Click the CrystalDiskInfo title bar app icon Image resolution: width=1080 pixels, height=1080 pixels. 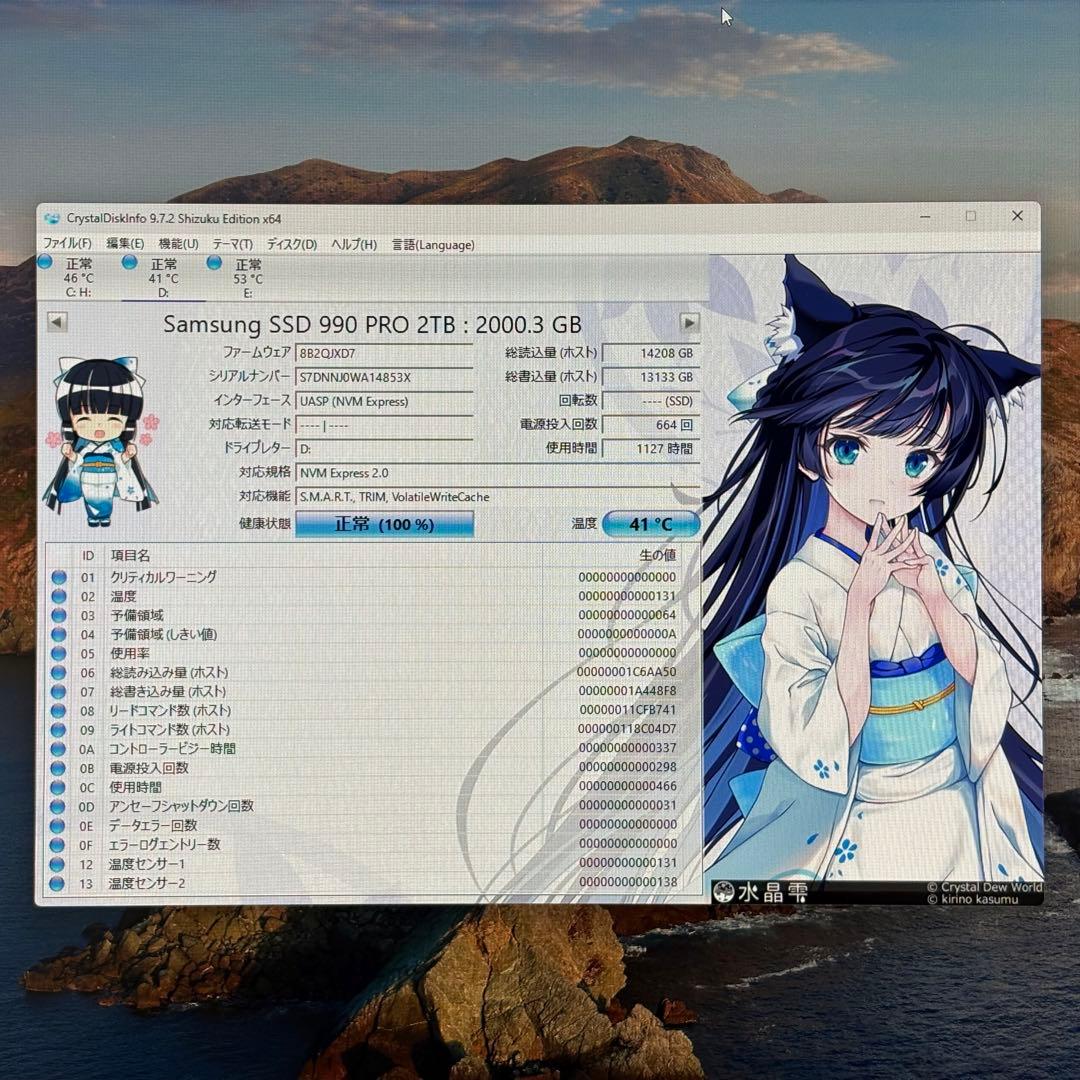tap(52, 218)
